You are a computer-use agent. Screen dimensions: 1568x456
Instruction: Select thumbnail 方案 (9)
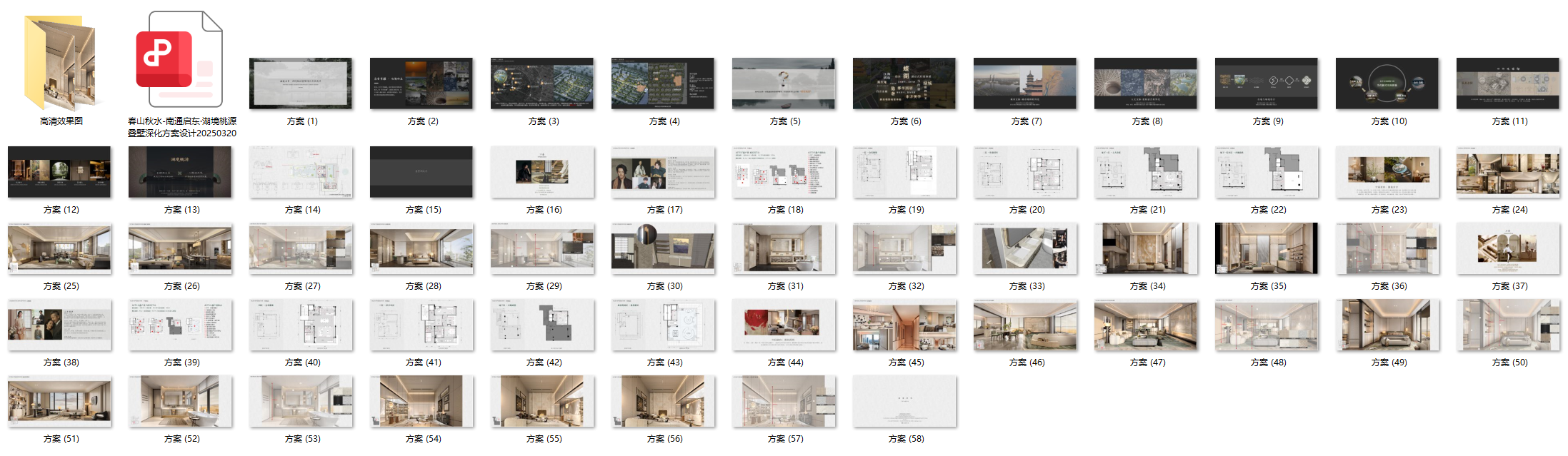[1267, 83]
